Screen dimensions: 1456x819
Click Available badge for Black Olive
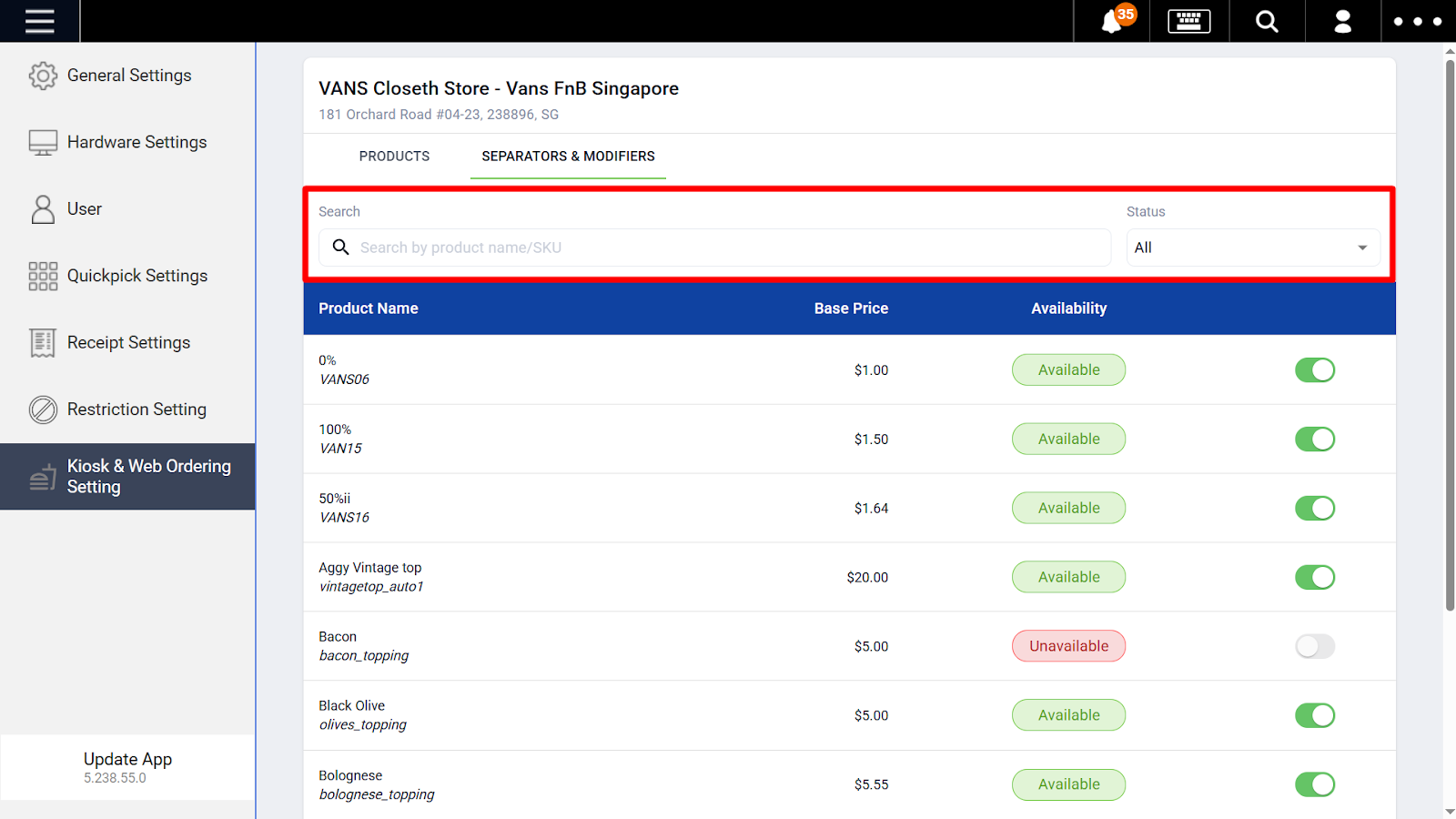click(1068, 715)
